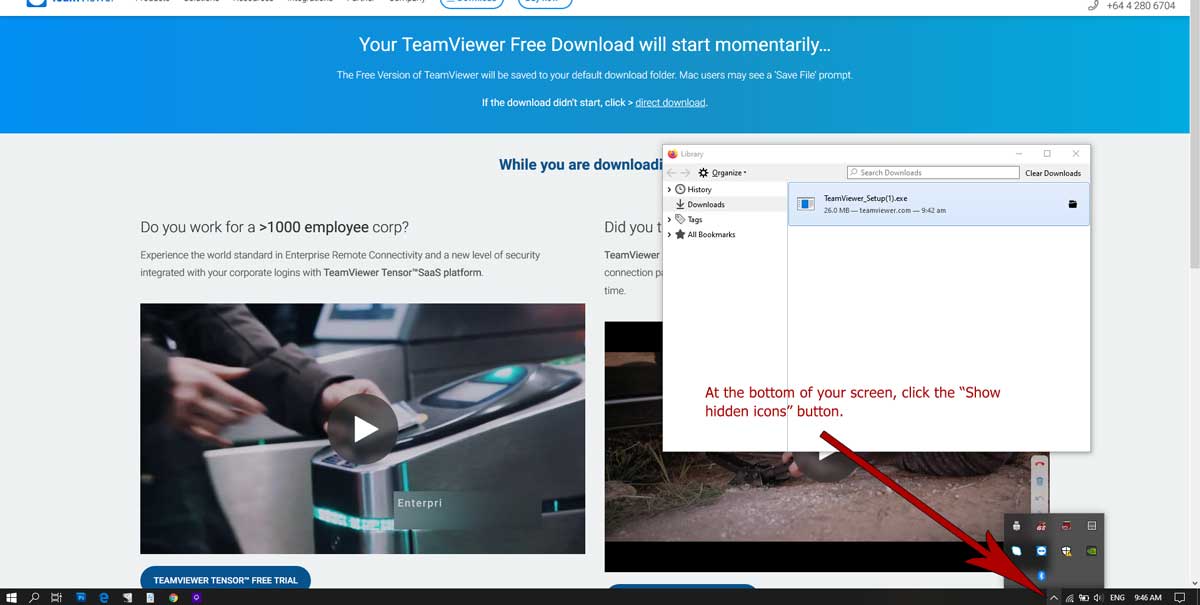Maximize the Library window
This screenshot has width=1200, height=605.
(1047, 153)
